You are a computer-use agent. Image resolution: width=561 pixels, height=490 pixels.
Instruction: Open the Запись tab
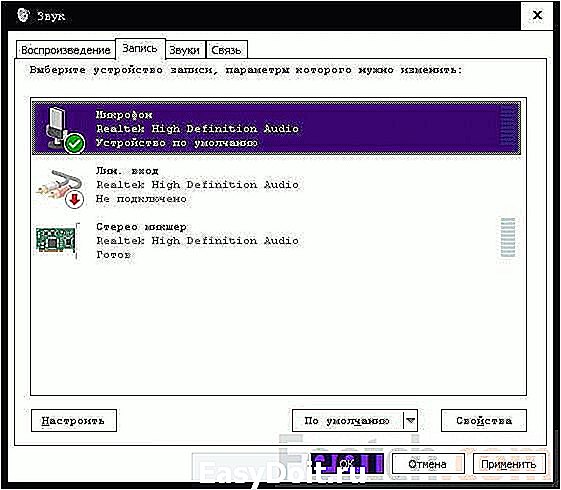[x=140, y=48]
